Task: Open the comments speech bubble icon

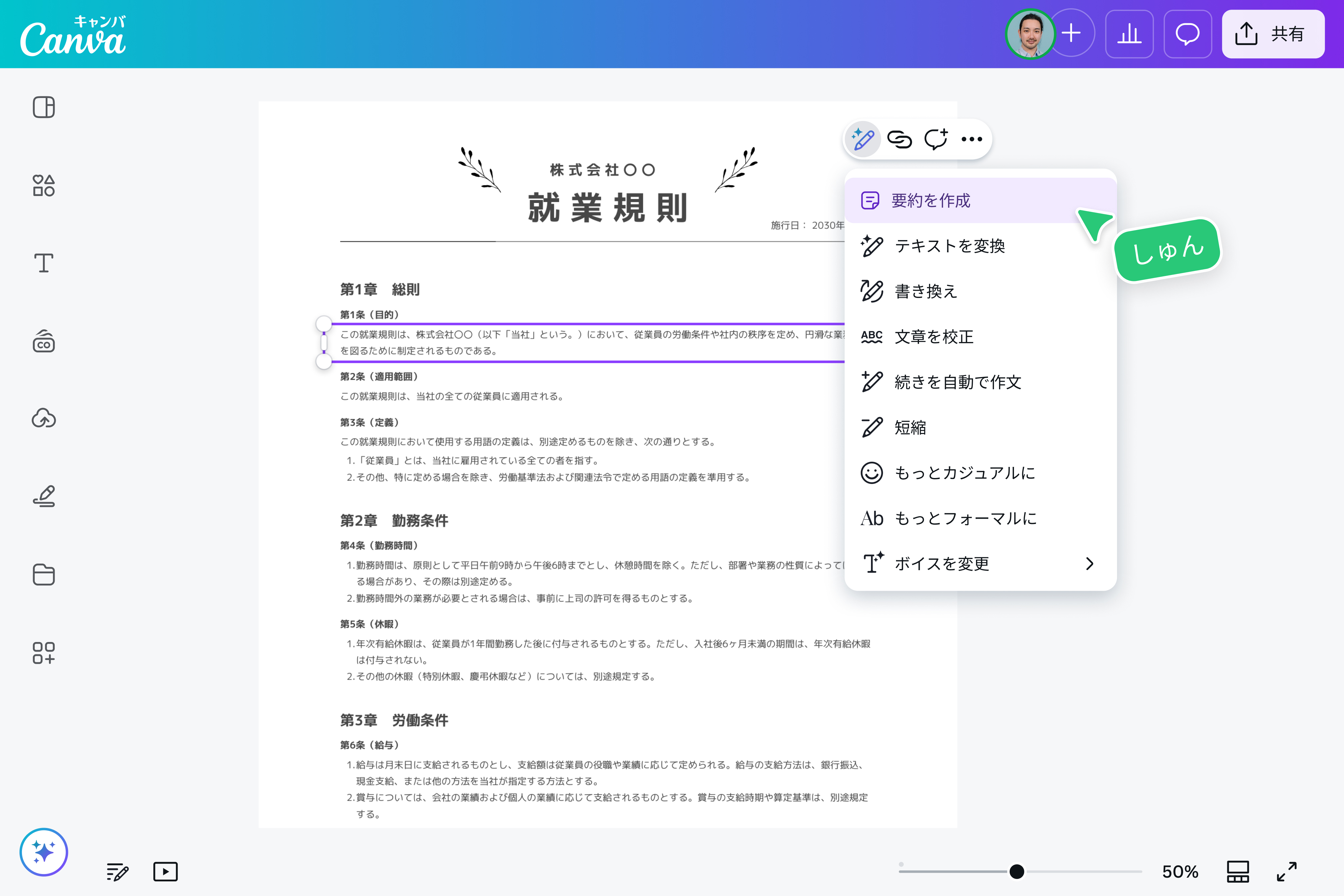Action: pos(1187,34)
